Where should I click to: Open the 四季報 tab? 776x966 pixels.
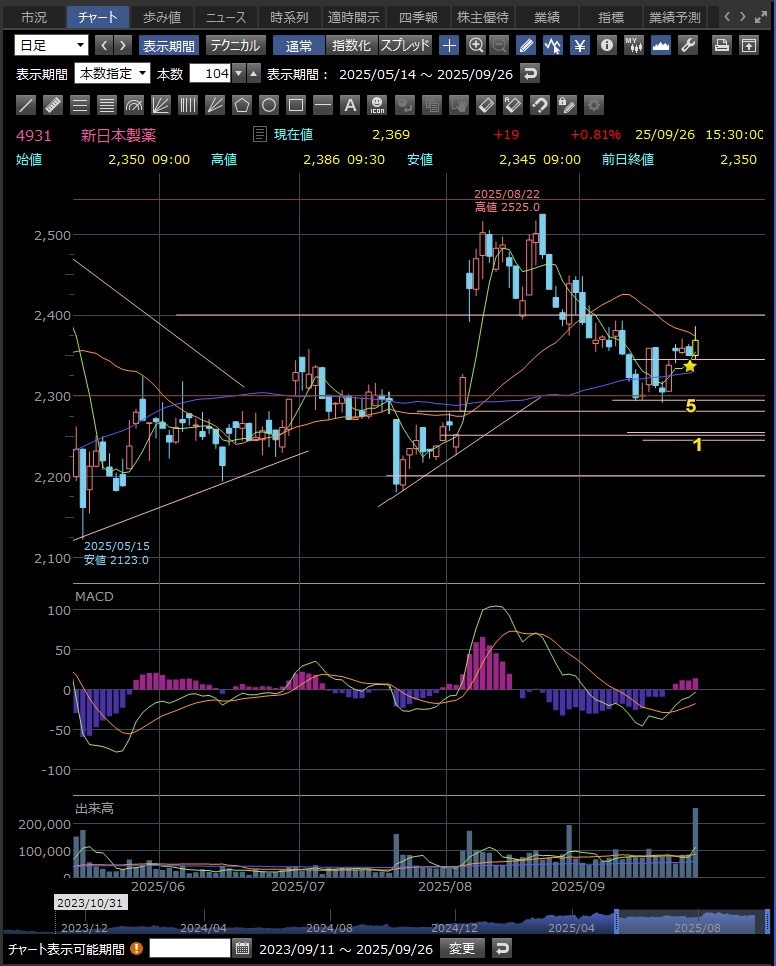(420, 17)
